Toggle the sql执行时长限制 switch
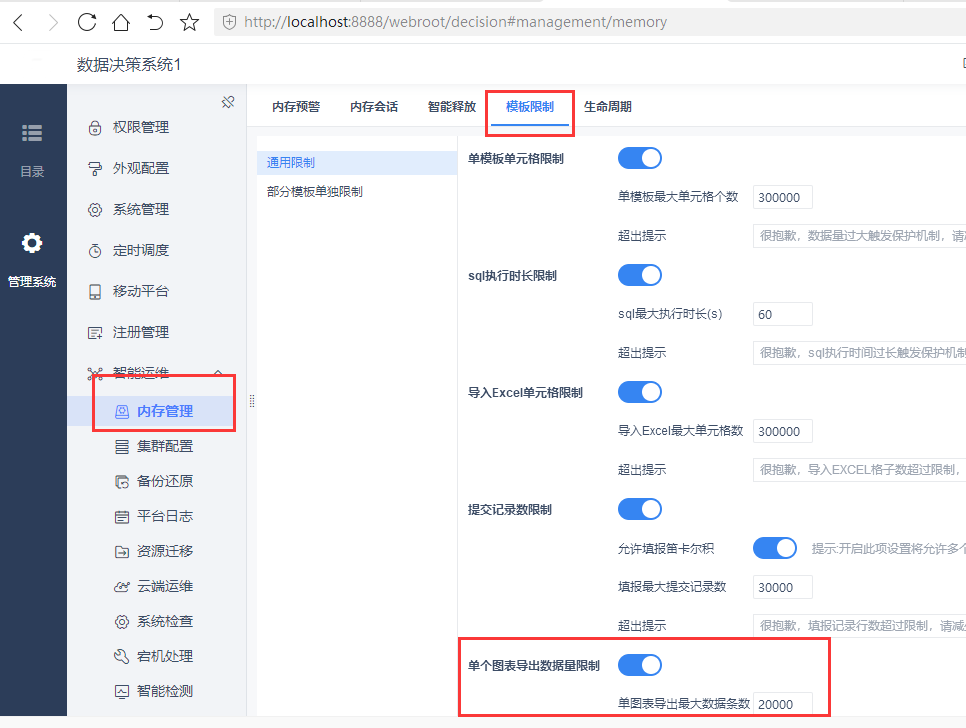The height and width of the screenshot is (728, 966). pyautogui.click(x=639, y=275)
